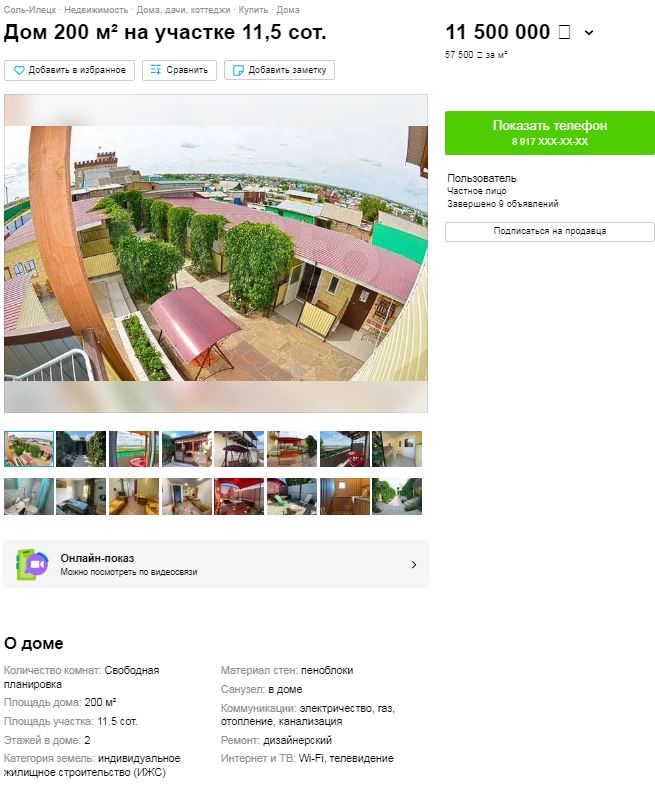The image size is (655, 805).
Task: Click the compare icon next to Сравнить
Action: (156, 70)
